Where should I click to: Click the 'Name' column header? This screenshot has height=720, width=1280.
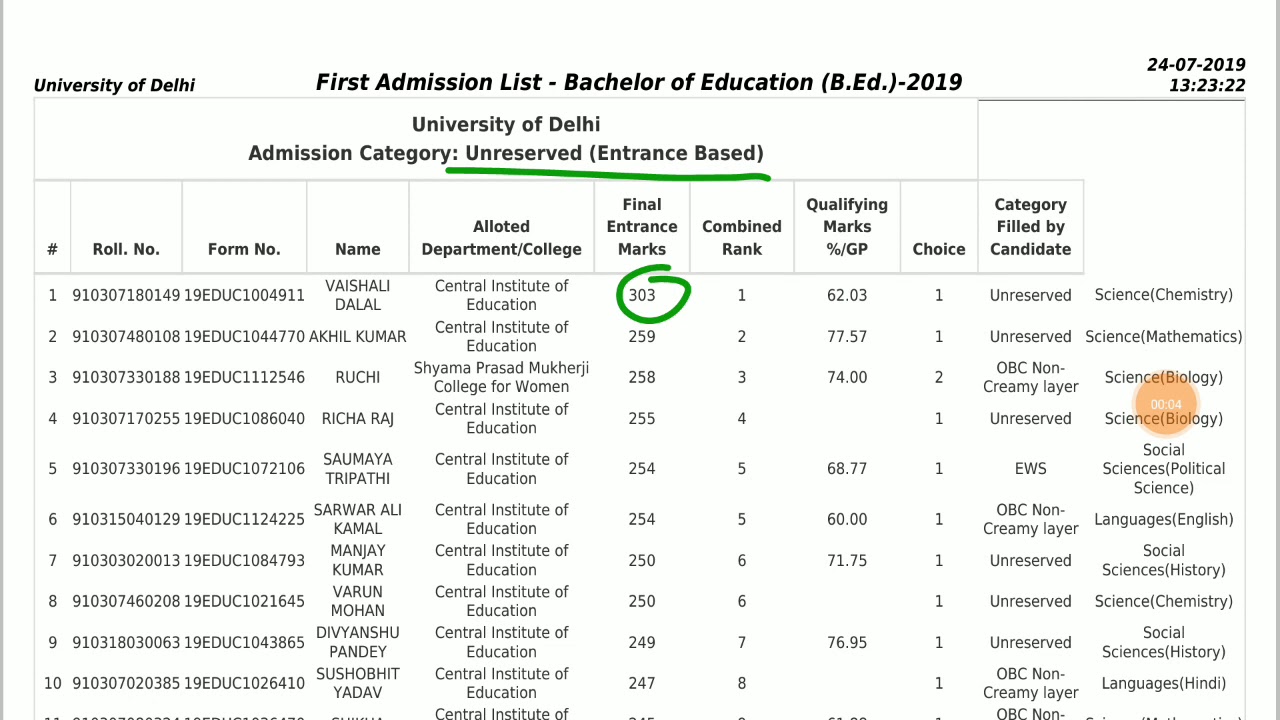[x=358, y=250]
